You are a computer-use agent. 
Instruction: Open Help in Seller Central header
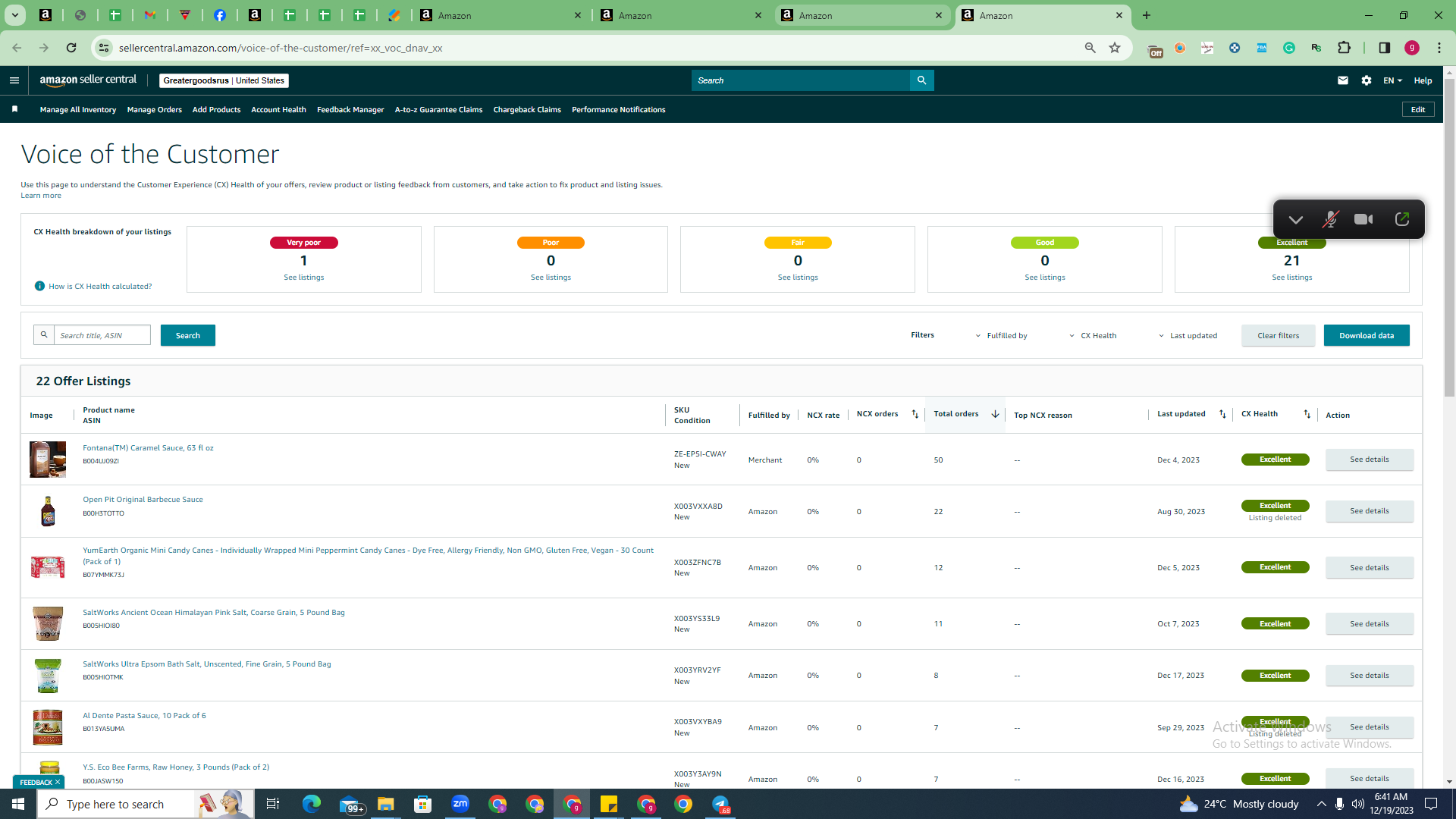click(1423, 80)
